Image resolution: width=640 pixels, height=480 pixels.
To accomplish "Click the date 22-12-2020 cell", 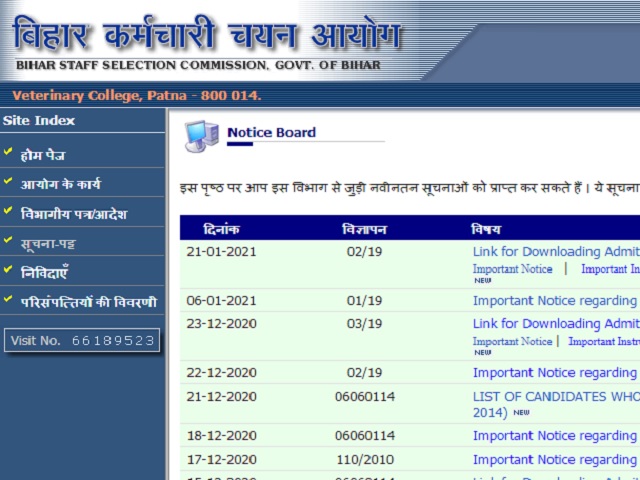I will 221,373.
